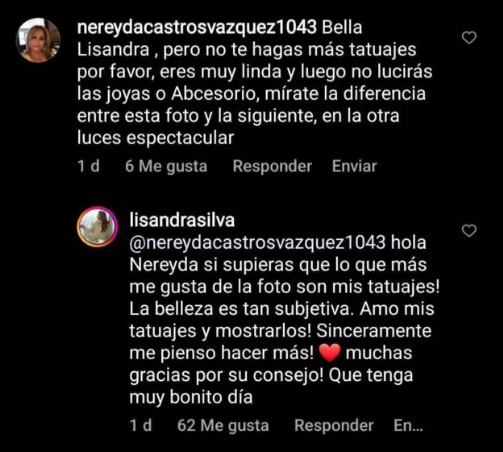Image resolution: width=503 pixels, height=452 pixels.
Task: Tap the heart icon beside lisandrasilva's reply
Action: tap(469, 231)
